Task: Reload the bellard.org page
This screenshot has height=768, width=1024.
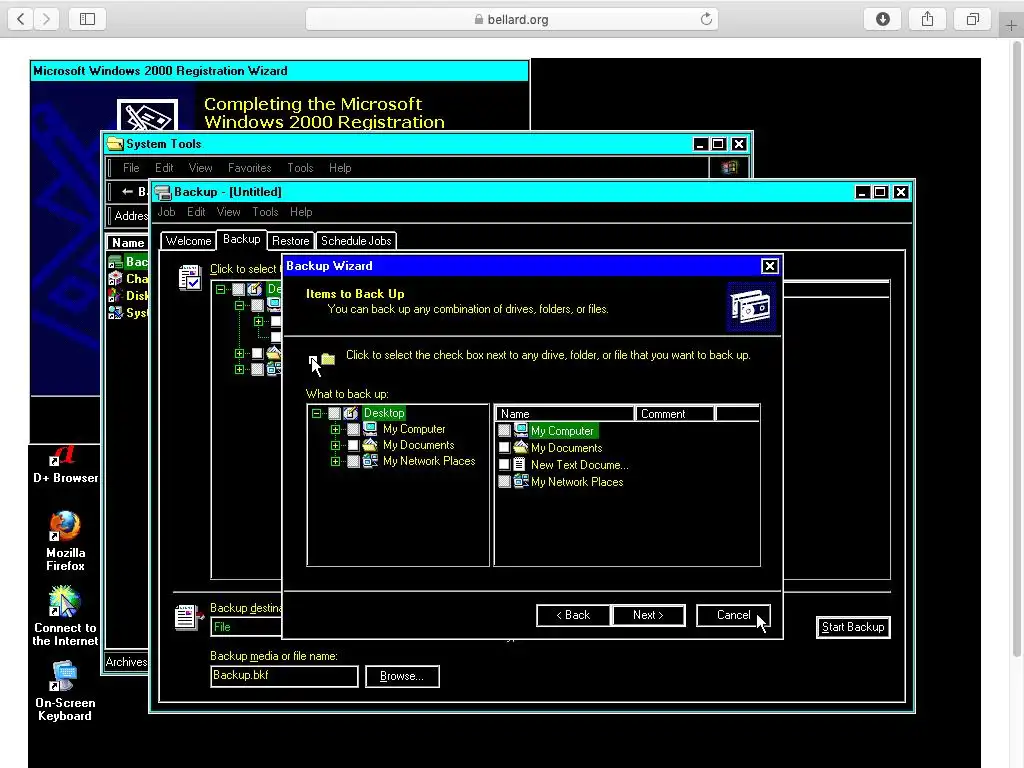Action: 706,19
